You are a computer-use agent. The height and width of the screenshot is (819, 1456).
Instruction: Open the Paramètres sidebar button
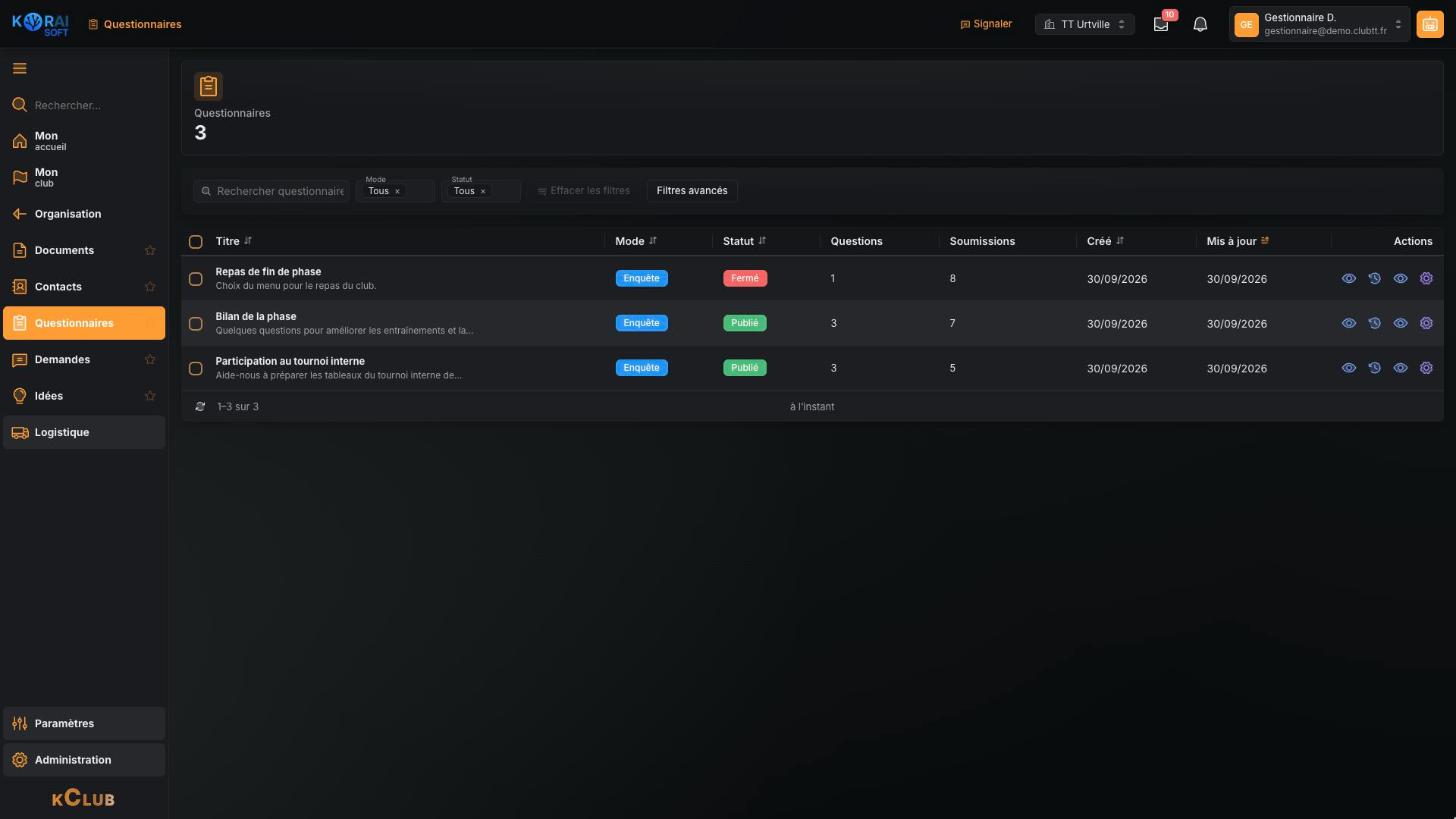[x=84, y=723]
